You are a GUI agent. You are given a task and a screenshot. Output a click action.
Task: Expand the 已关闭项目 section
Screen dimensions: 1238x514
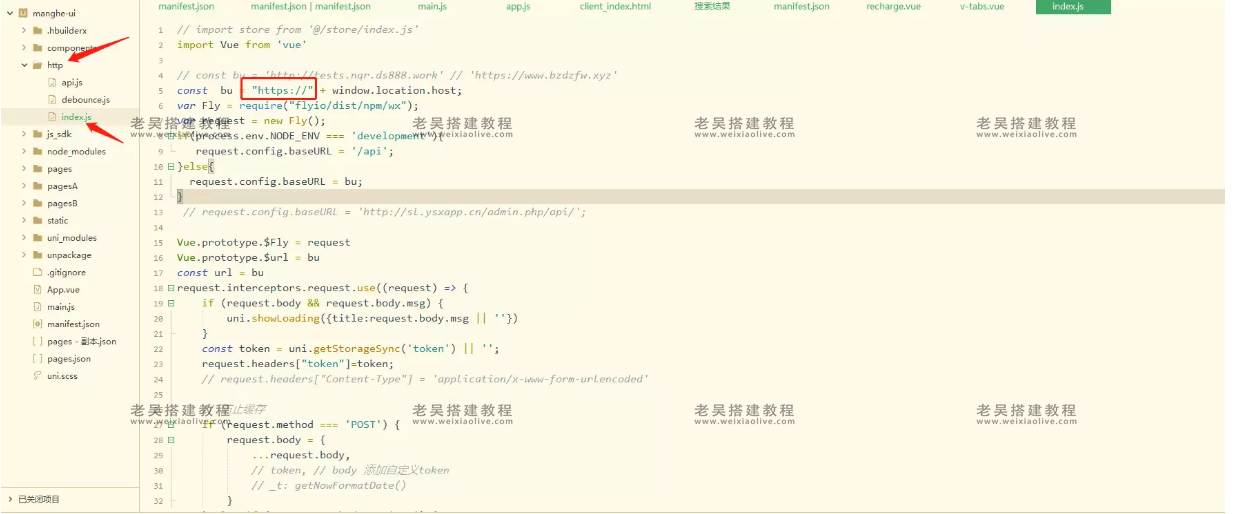coord(10,498)
